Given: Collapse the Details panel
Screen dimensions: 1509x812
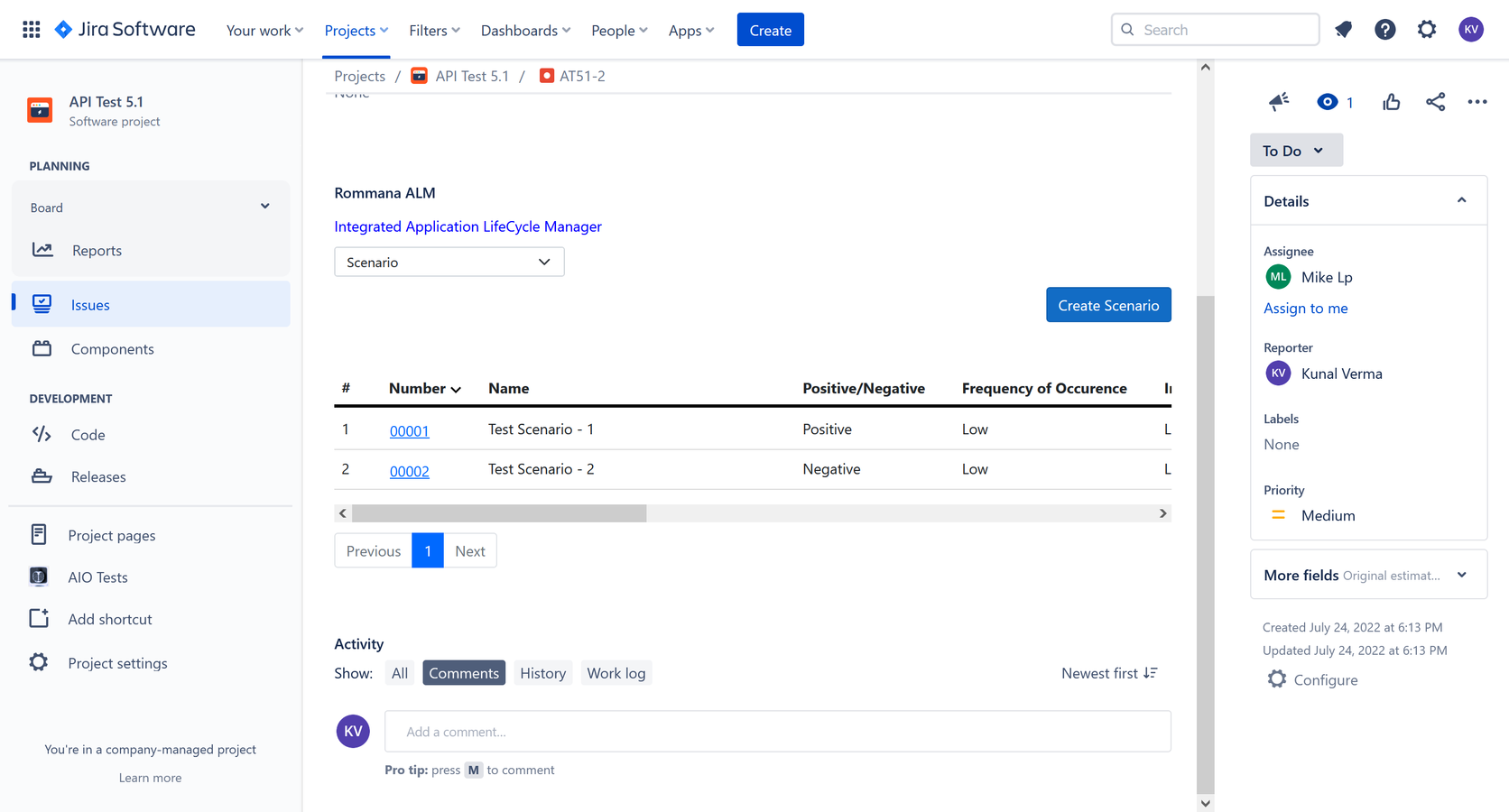Looking at the screenshot, I should (1461, 200).
